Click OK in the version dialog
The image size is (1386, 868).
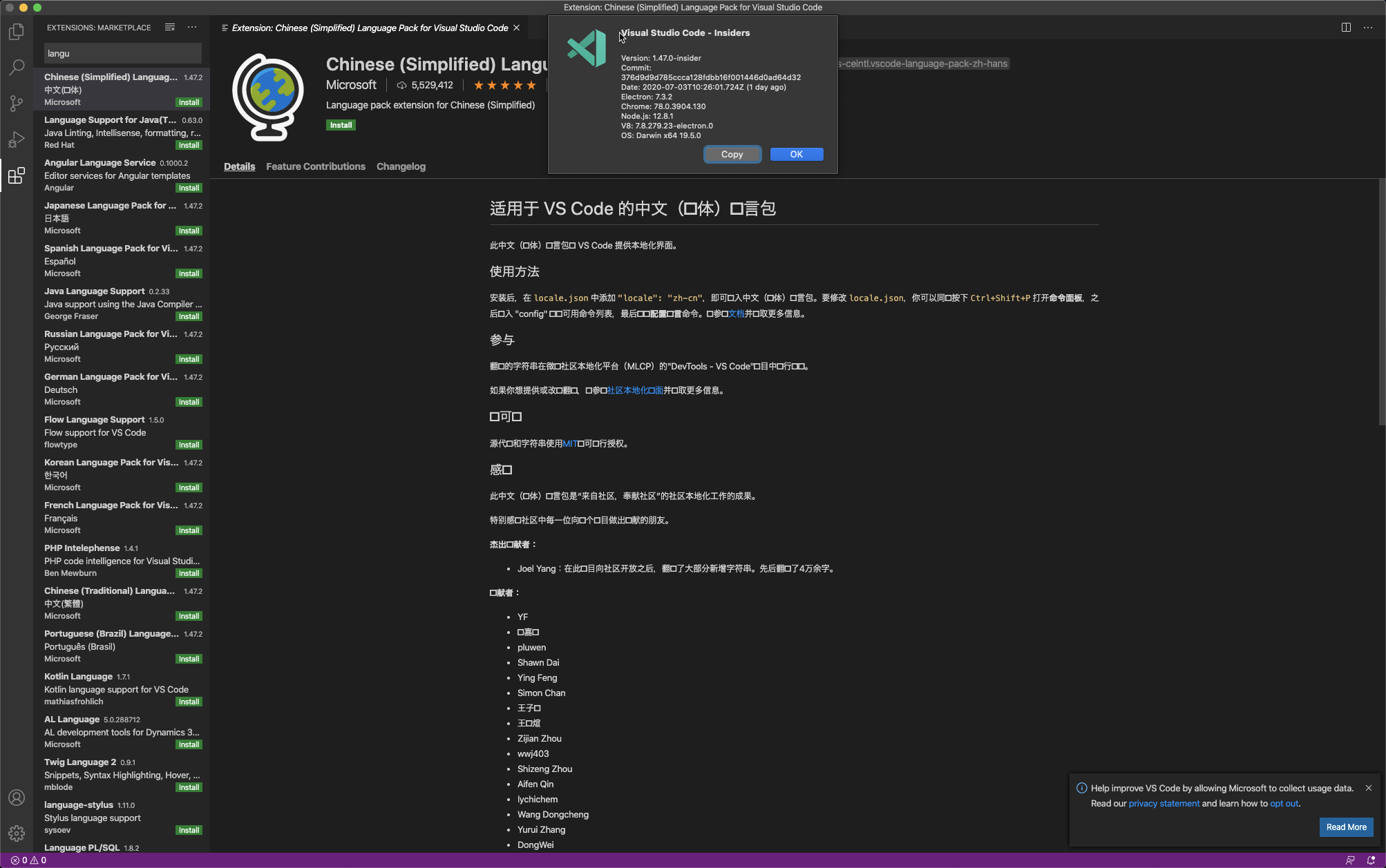pos(796,154)
